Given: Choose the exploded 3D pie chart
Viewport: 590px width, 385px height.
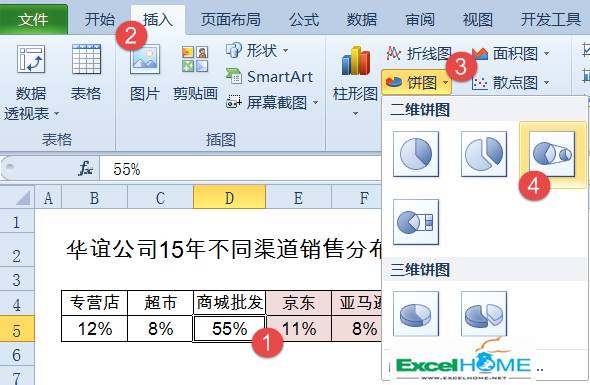Looking at the screenshot, I should tap(484, 313).
